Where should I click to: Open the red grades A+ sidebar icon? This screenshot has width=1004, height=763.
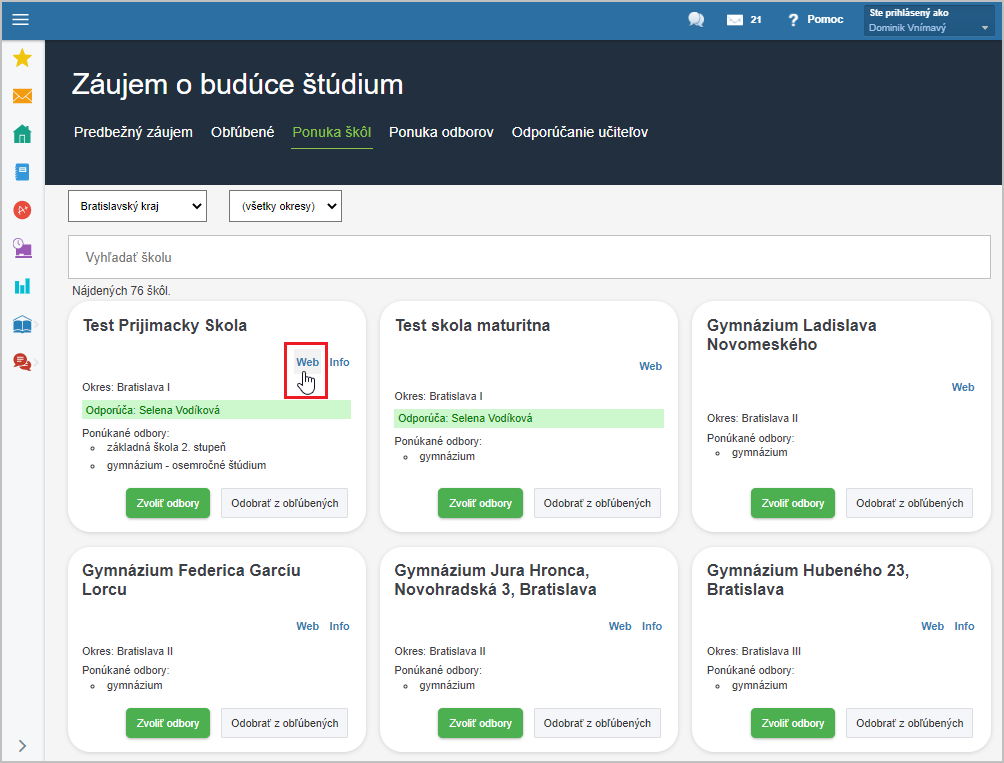point(22,209)
